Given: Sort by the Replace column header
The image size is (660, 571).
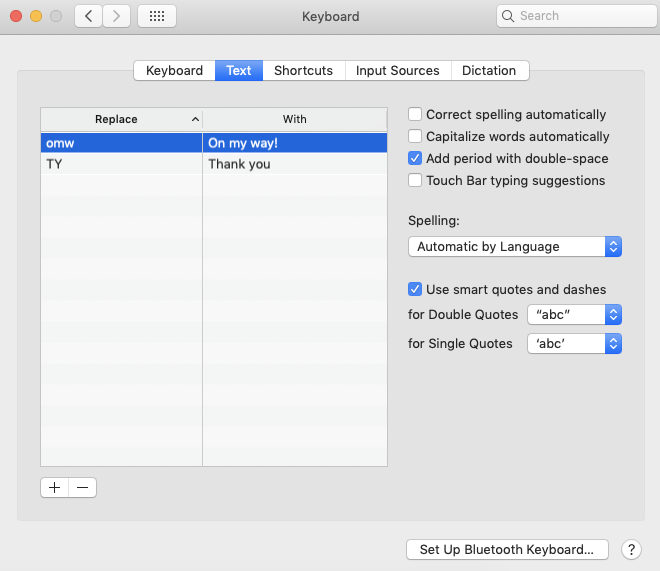Looking at the screenshot, I should (x=121, y=119).
